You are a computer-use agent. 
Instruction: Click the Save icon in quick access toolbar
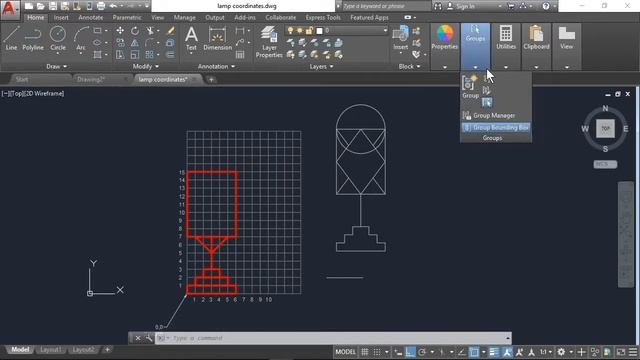click(x=53, y=6)
